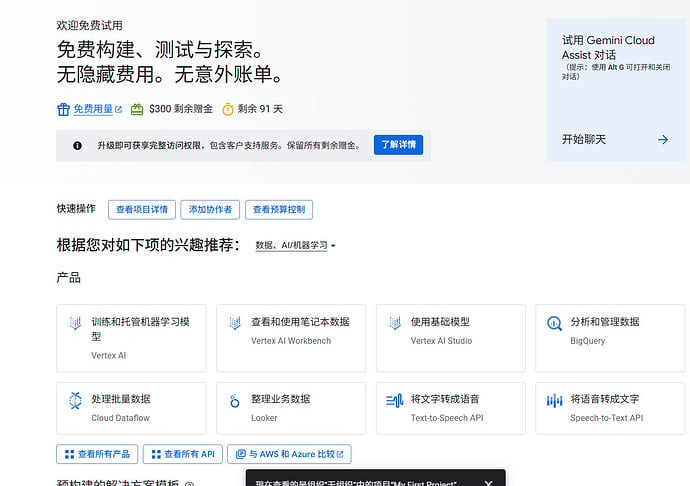Click the Gemini Cloud Assist promo card title
The image size is (690, 486).
click(609, 48)
